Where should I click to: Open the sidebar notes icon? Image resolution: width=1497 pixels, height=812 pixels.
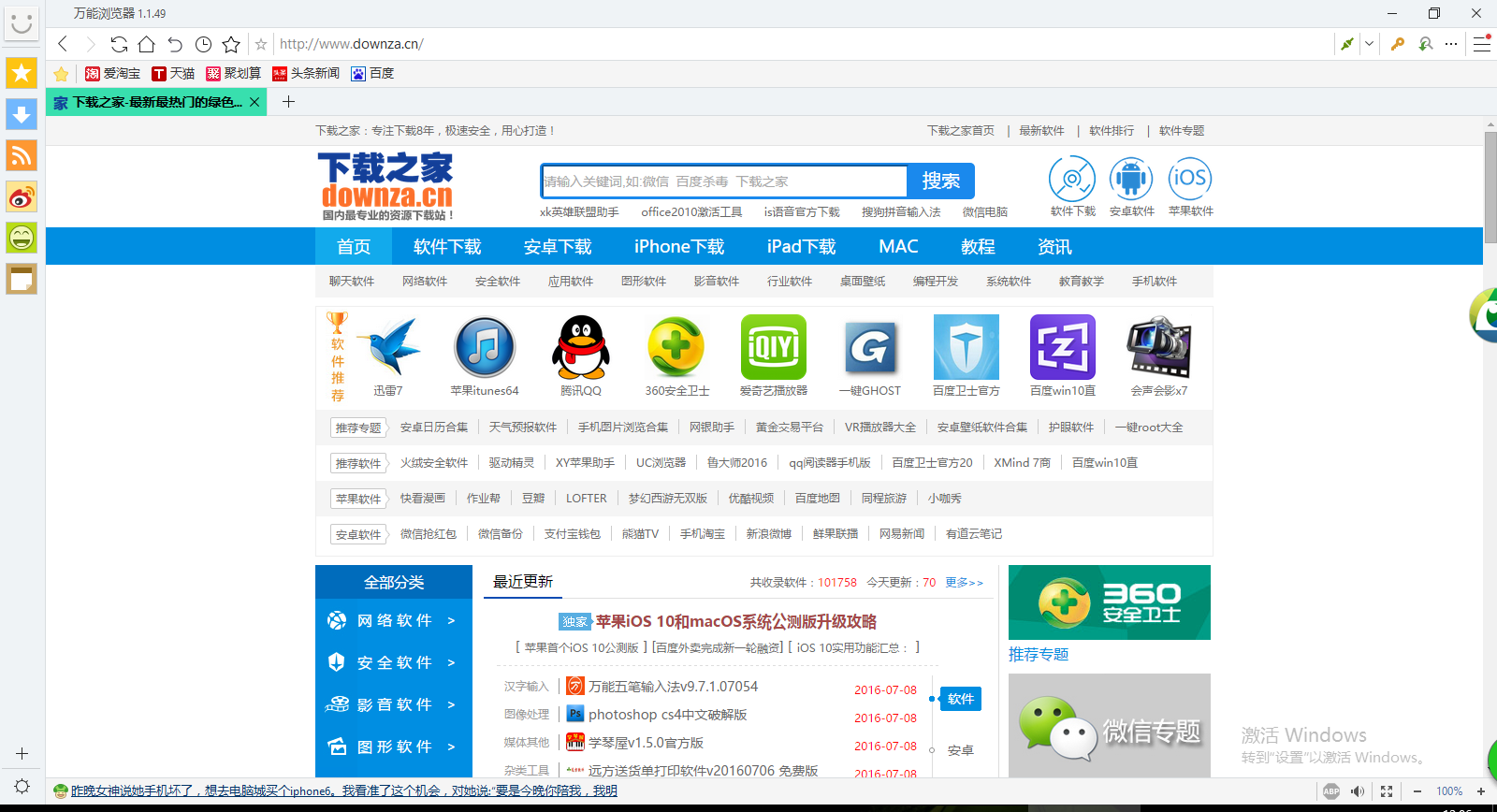pyautogui.click(x=22, y=278)
